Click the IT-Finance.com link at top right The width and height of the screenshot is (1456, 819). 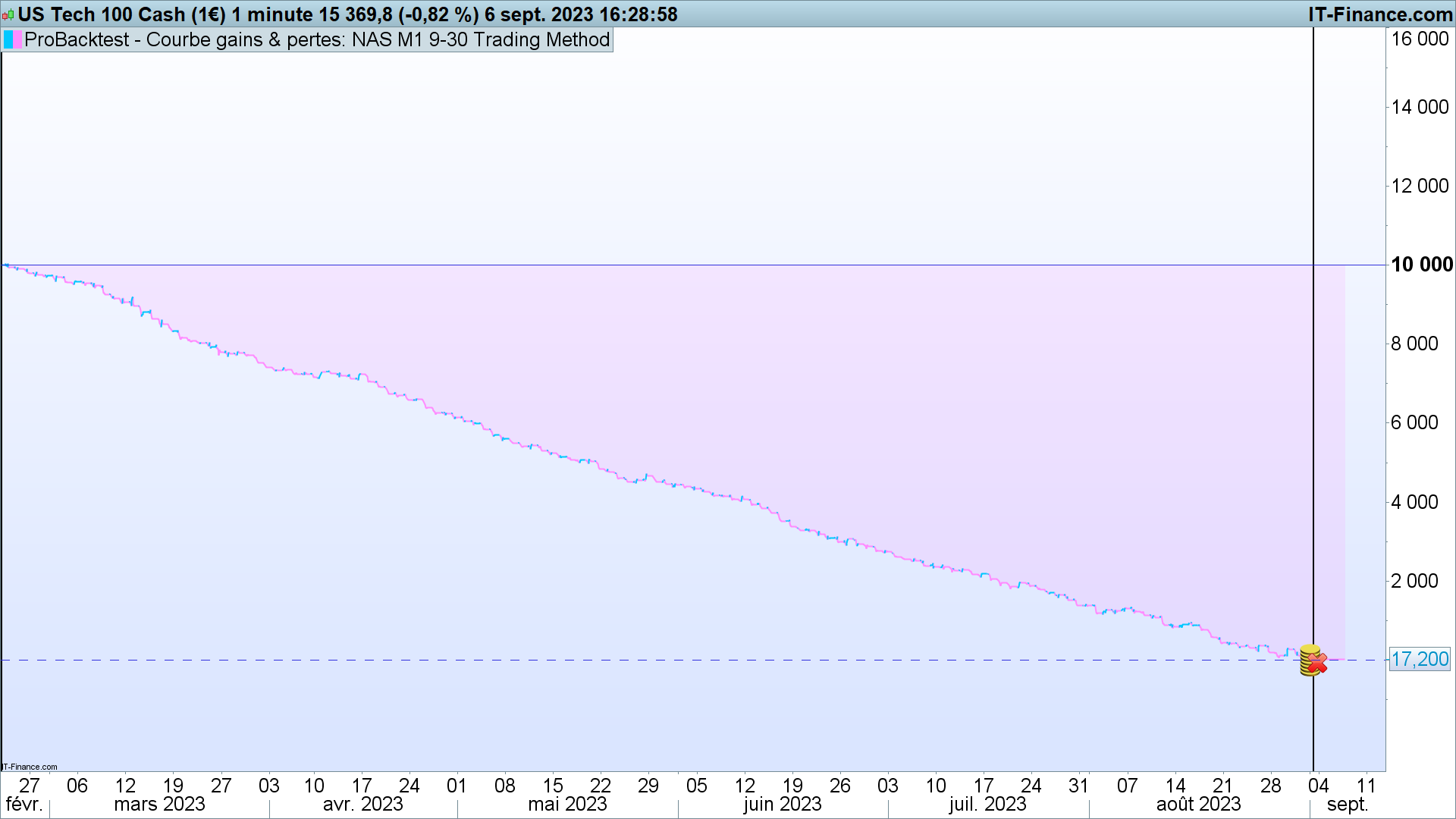click(1380, 14)
